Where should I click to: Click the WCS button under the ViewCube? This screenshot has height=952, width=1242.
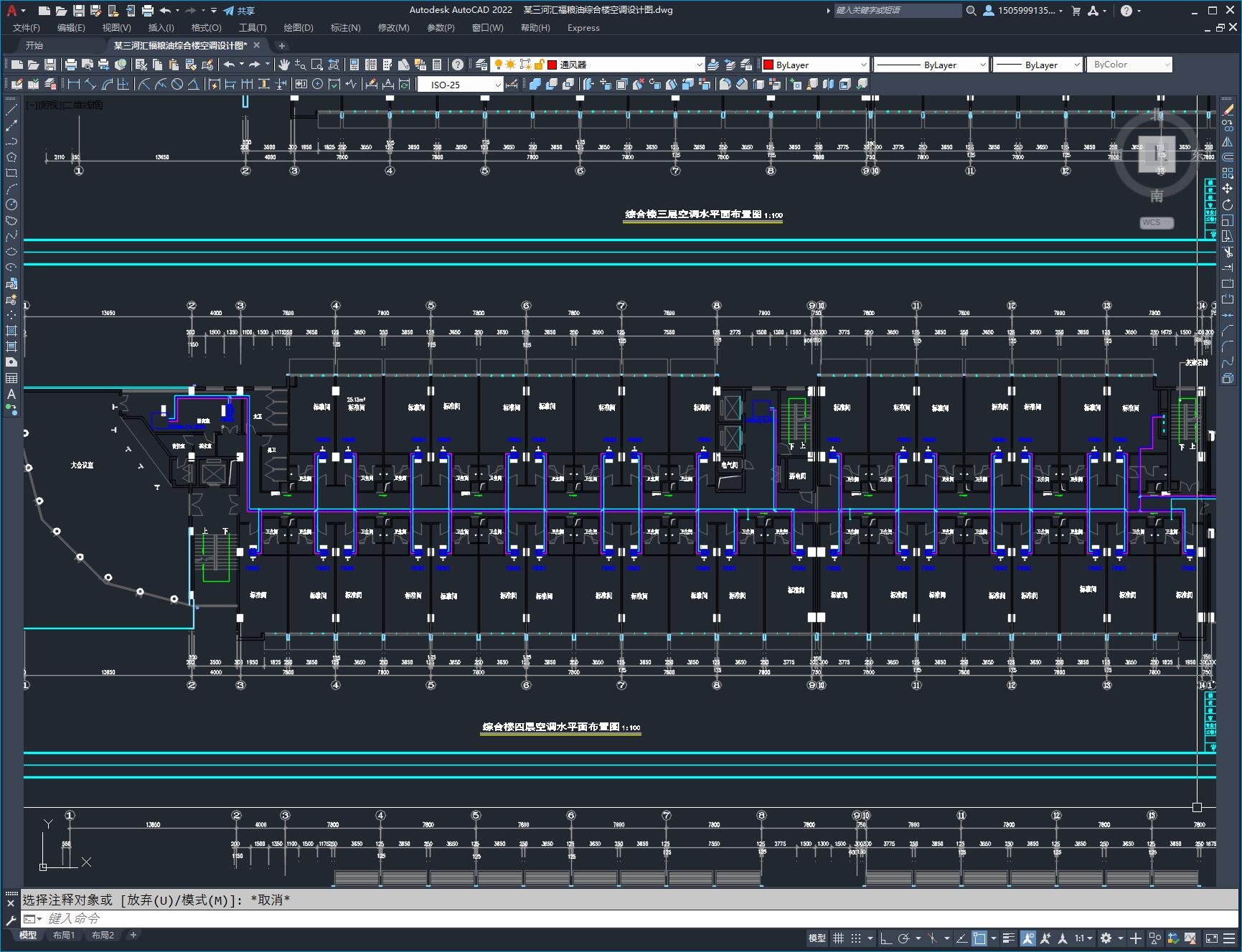click(1156, 222)
